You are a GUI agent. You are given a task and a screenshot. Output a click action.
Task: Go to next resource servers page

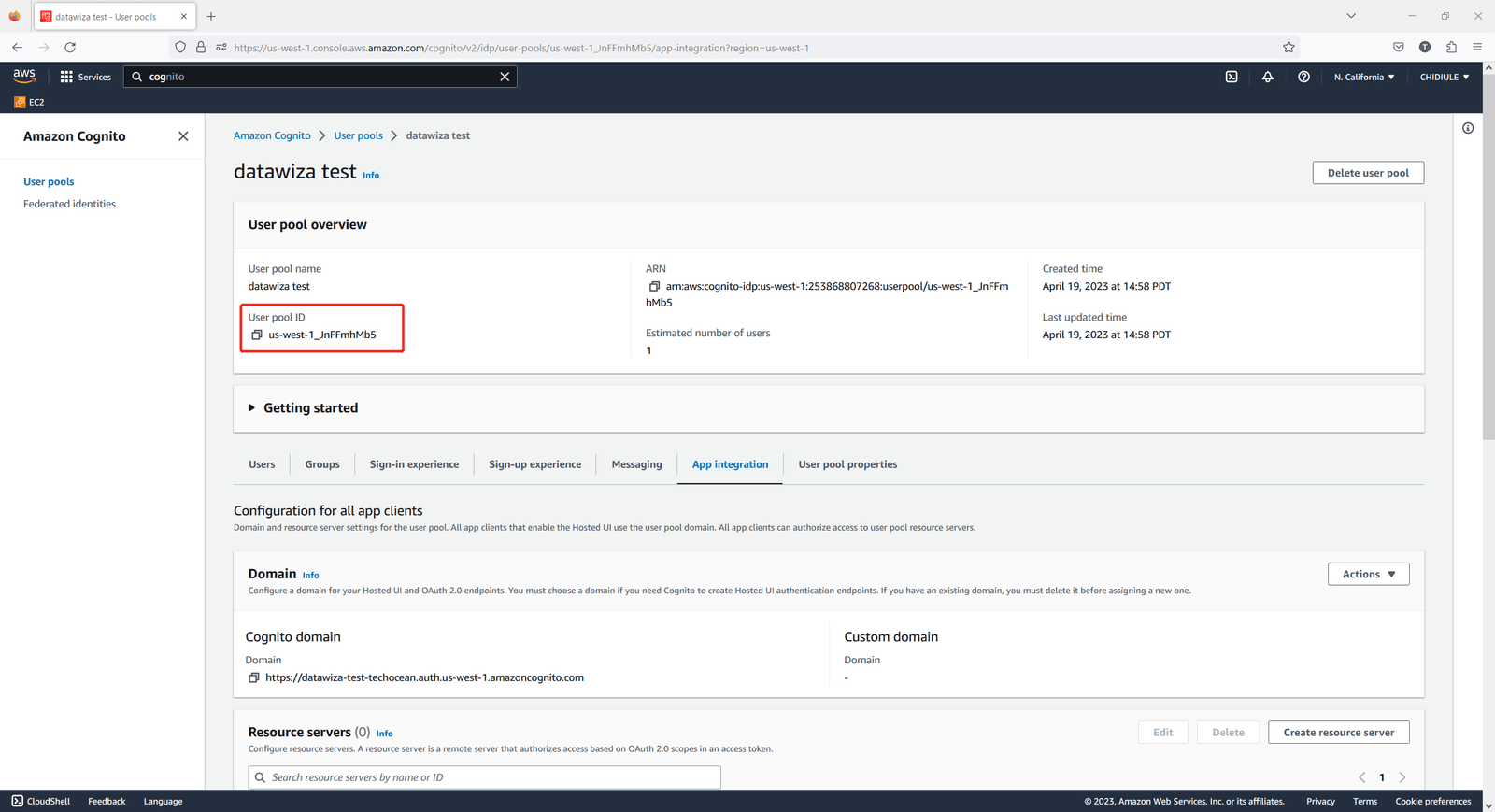[1402, 777]
